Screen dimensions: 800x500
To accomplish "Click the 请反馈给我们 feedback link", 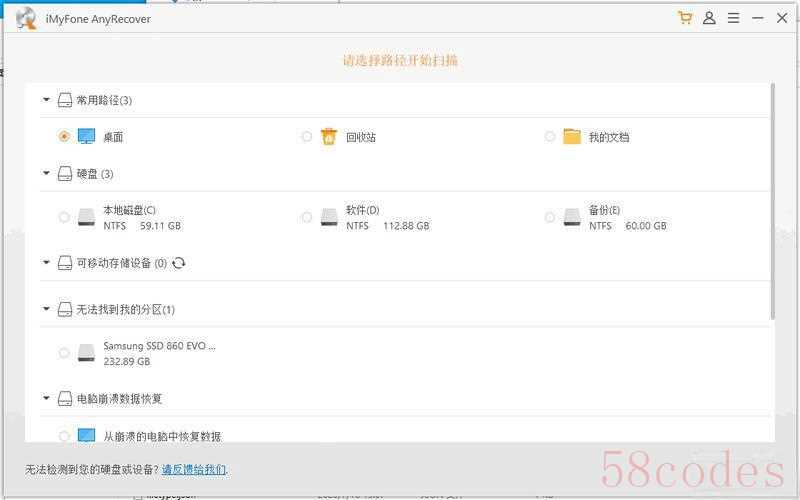I will (194, 469).
